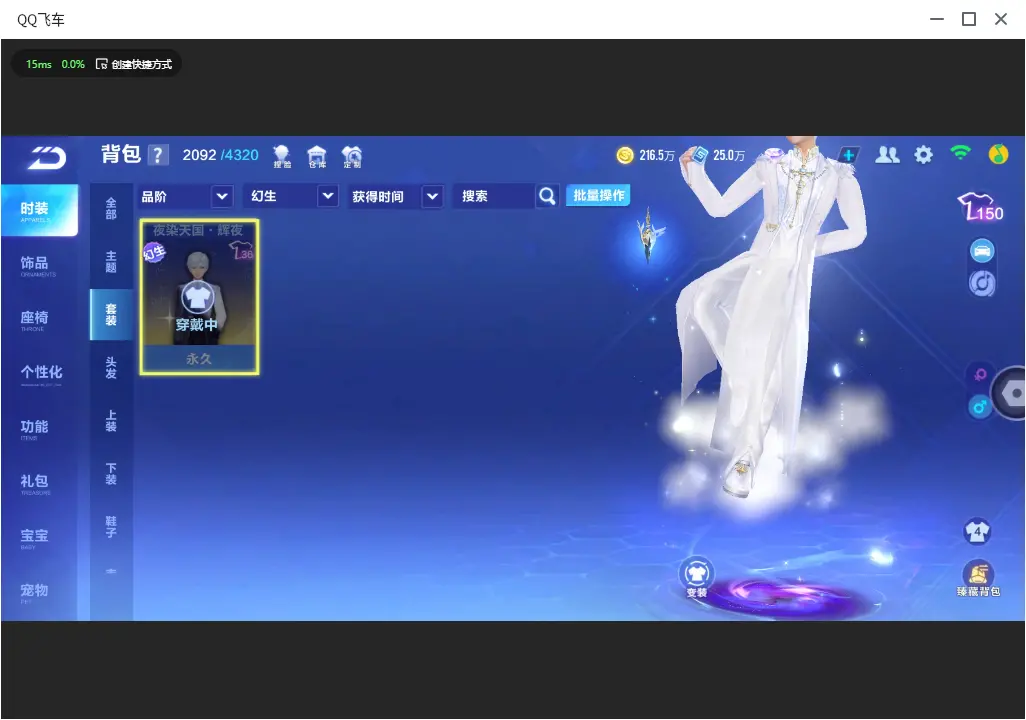Open the 捏脸 face-sculpt icon
Image resolution: width=1026 pixels, height=720 pixels.
(x=282, y=156)
